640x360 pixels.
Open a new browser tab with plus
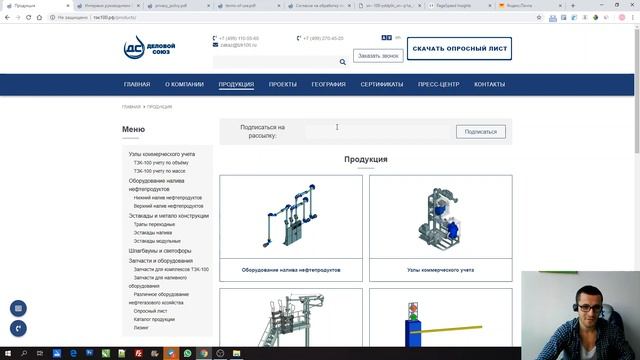573,6
